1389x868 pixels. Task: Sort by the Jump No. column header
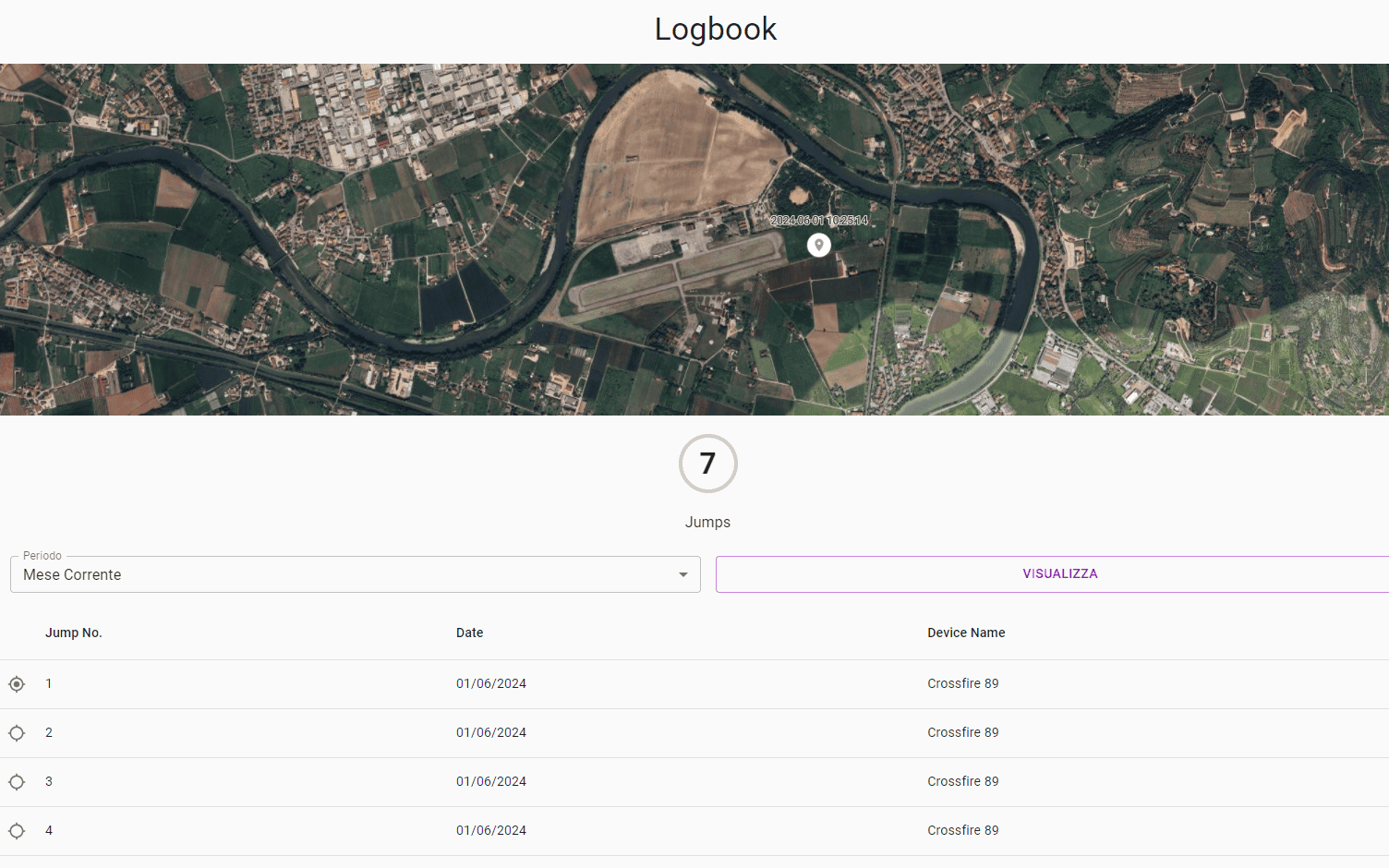(x=74, y=633)
